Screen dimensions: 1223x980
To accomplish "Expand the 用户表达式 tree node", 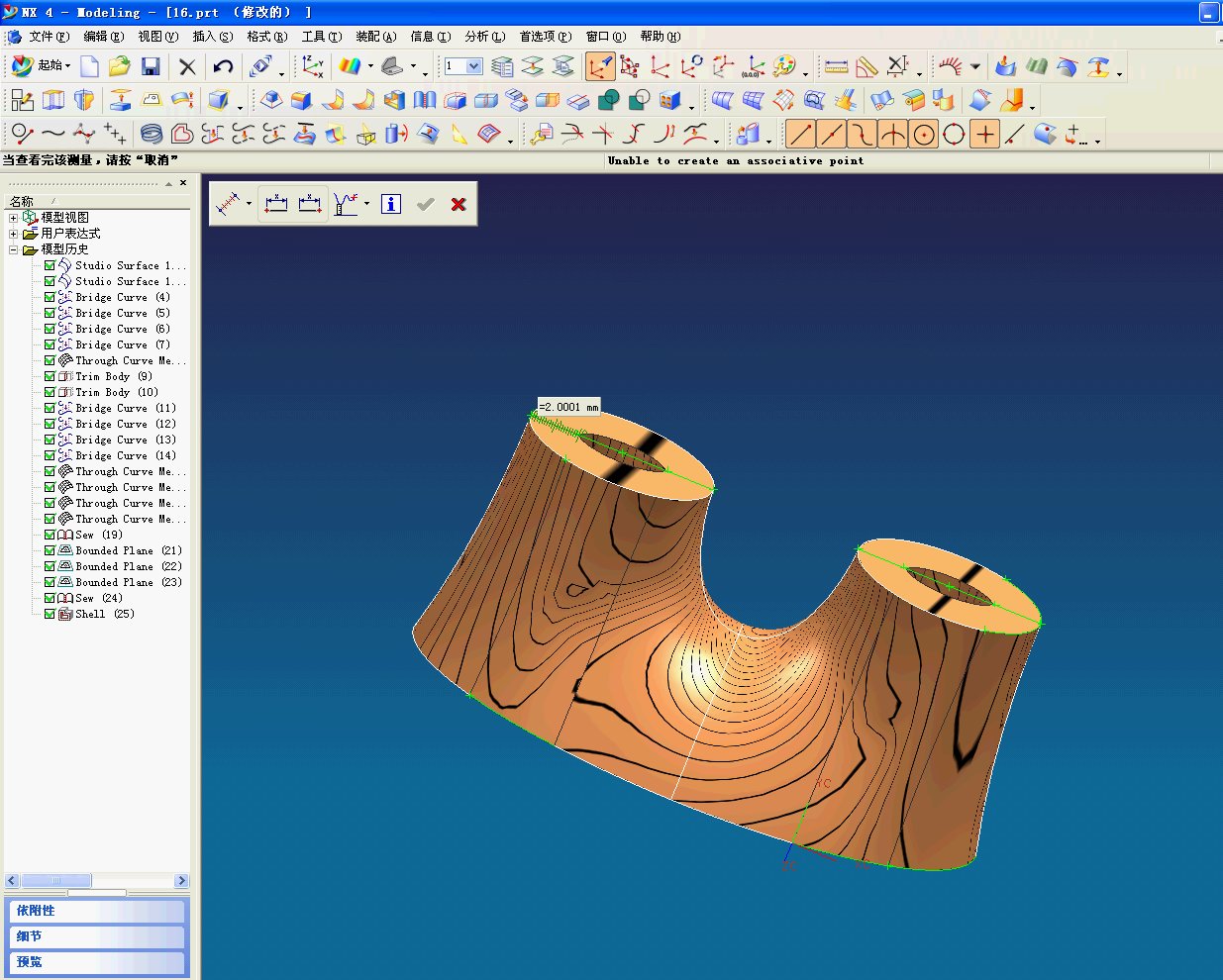I will (x=14, y=234).
